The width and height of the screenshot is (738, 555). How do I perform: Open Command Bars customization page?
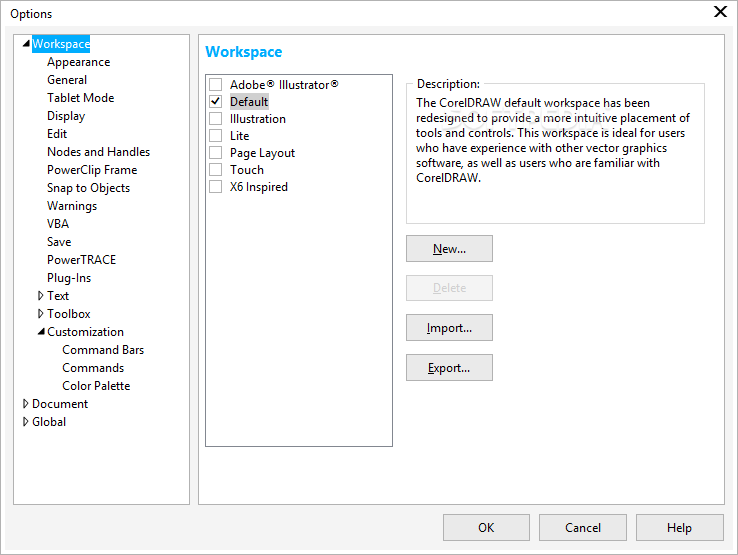tap(103, 350)
